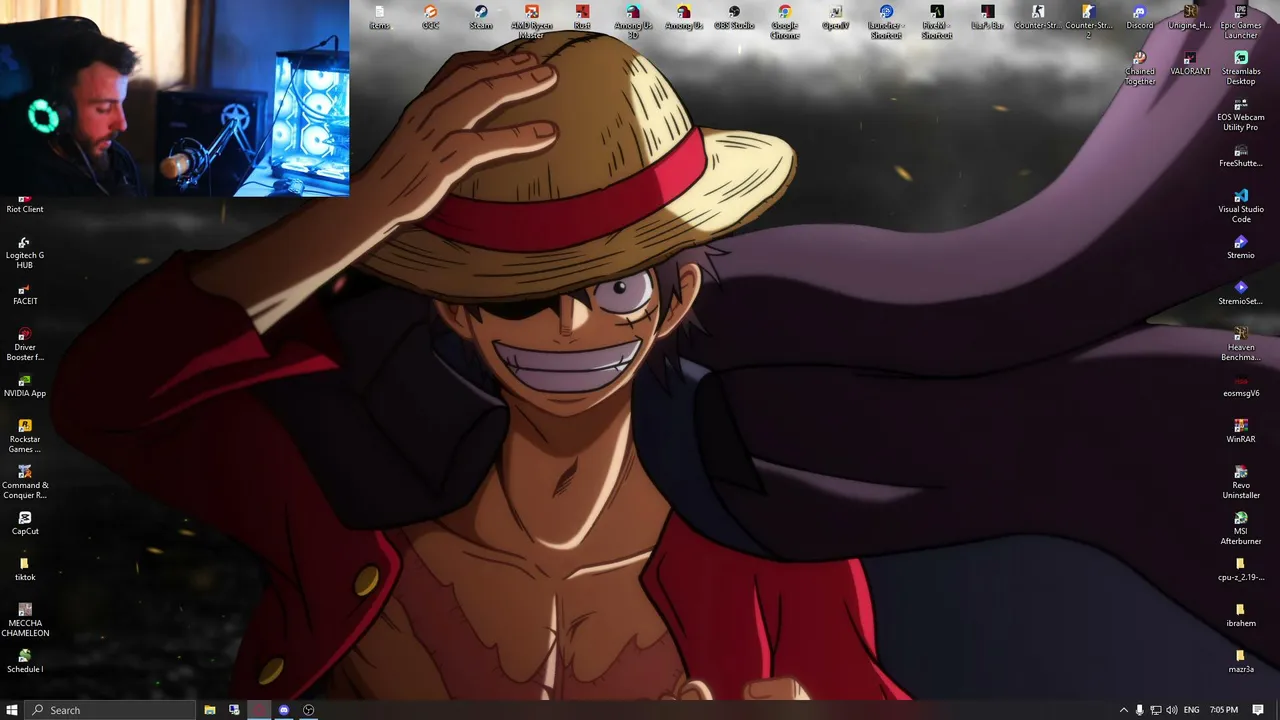Select the Chained Together desktop shortcut
The width and height of the screenshot is (1280, 720).
click(1140, 68)
